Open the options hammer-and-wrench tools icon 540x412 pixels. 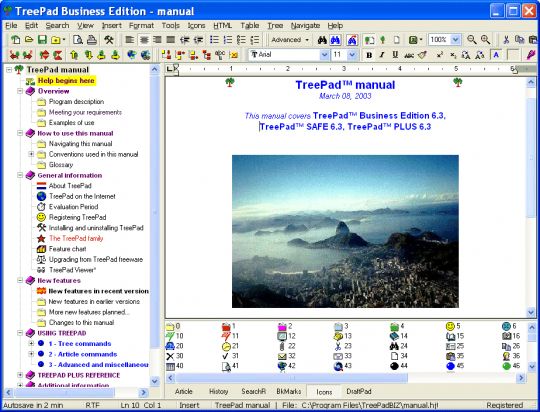click(x=109, y=40)
